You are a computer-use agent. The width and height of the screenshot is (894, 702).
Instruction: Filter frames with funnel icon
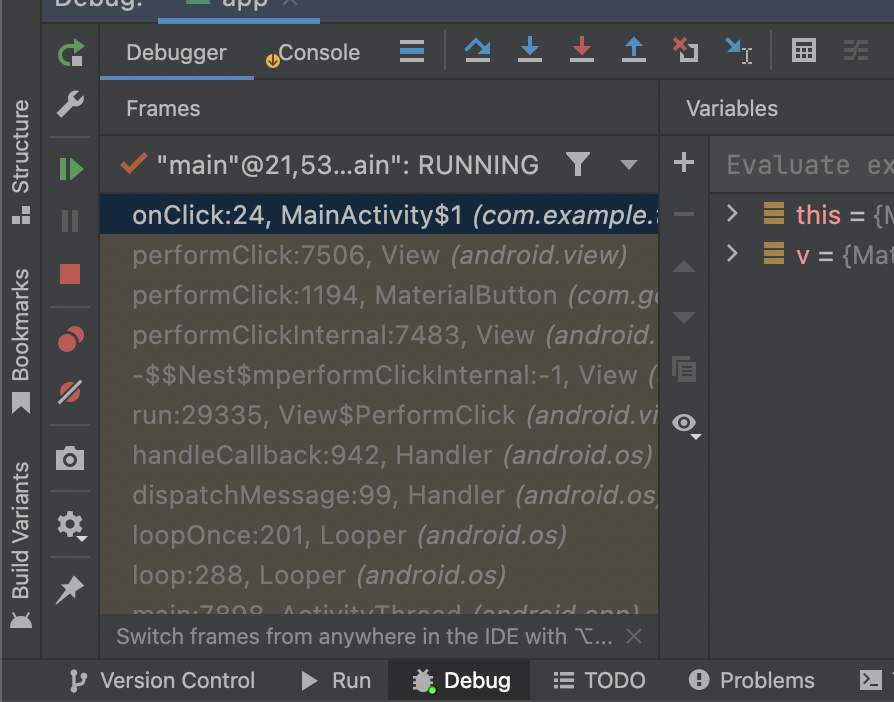(x=578, y=165)
